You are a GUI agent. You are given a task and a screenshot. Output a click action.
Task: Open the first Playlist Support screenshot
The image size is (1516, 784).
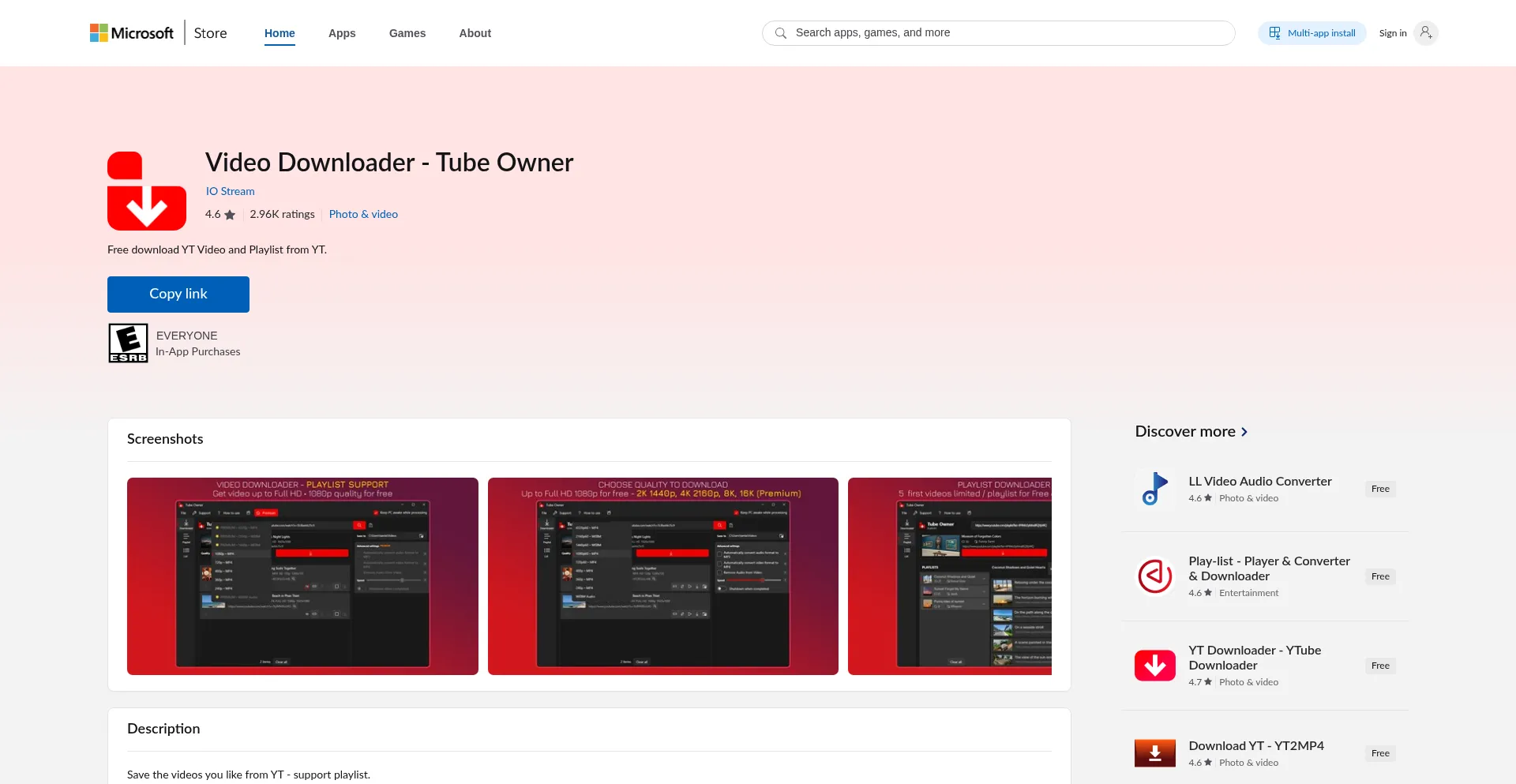pos(302,576)
